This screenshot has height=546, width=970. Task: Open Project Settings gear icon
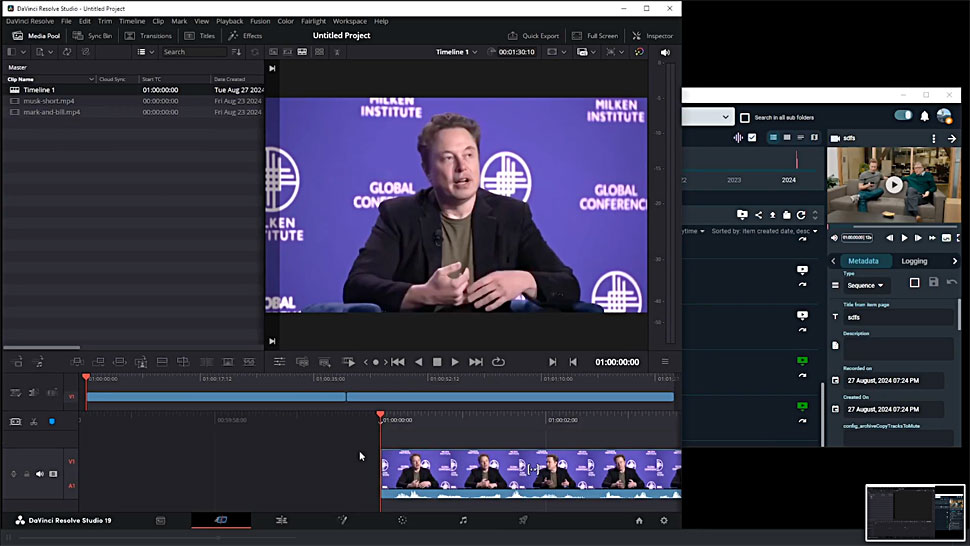click(664, 520)
